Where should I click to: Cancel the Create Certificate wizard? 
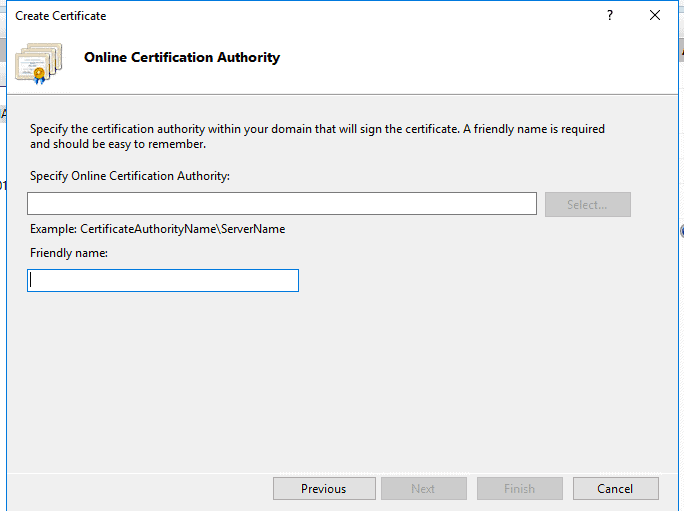click(616, 488)
